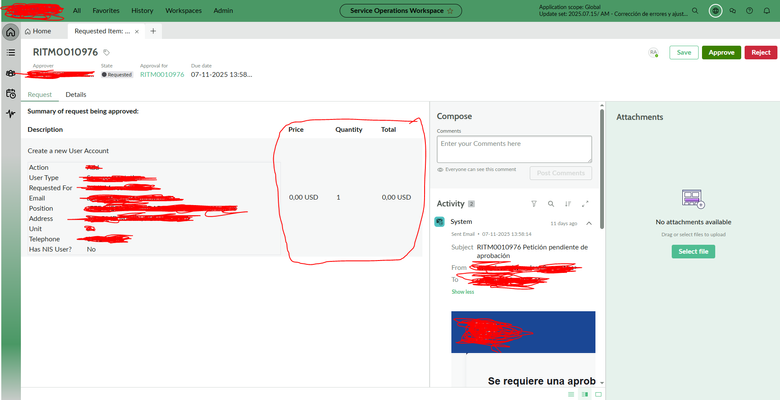Click the tag icon beside RITM0010976 title
780x400 pixels.
(x=106, y=52)
